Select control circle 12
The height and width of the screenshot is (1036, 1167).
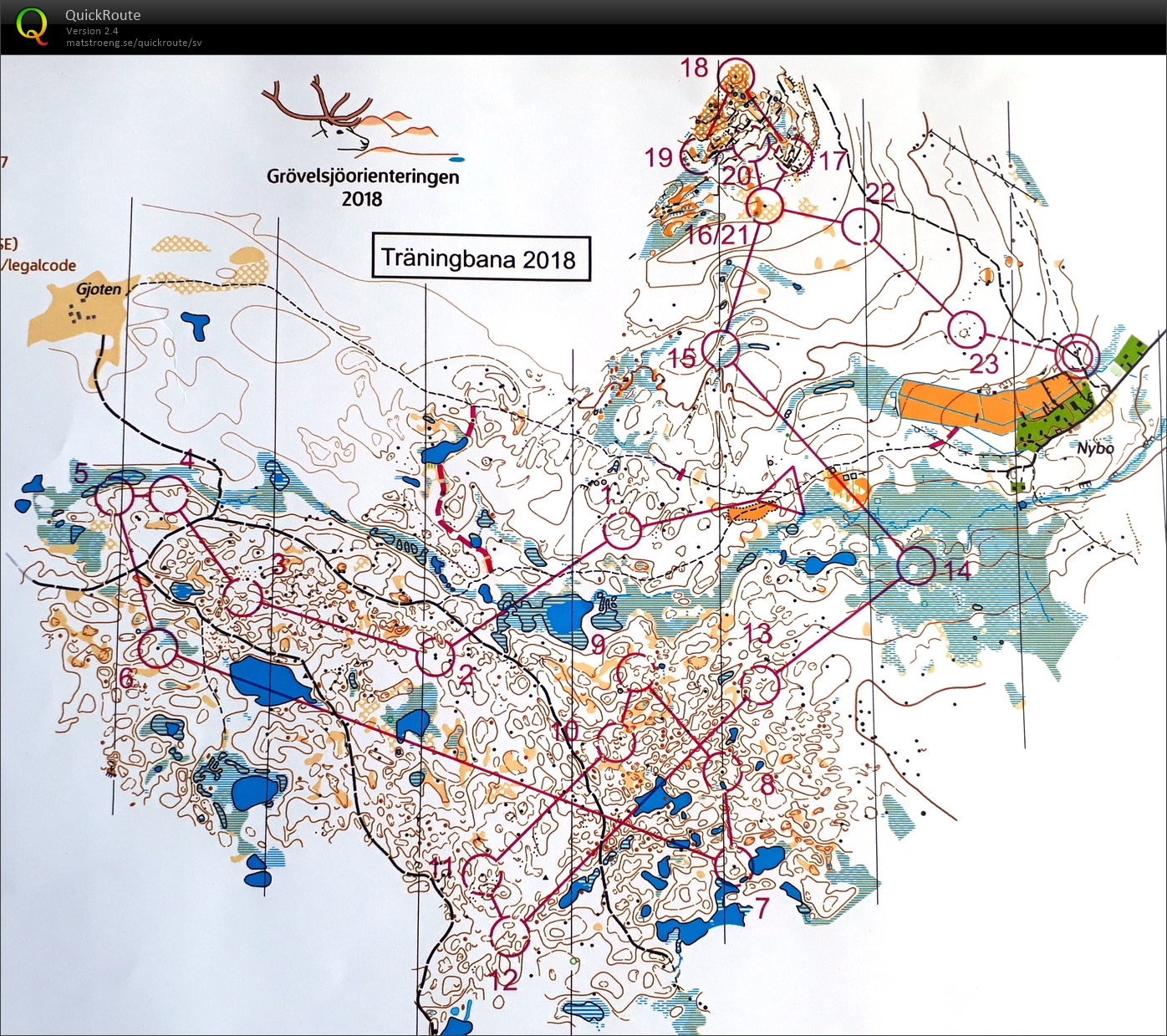[x=510, y=935]
